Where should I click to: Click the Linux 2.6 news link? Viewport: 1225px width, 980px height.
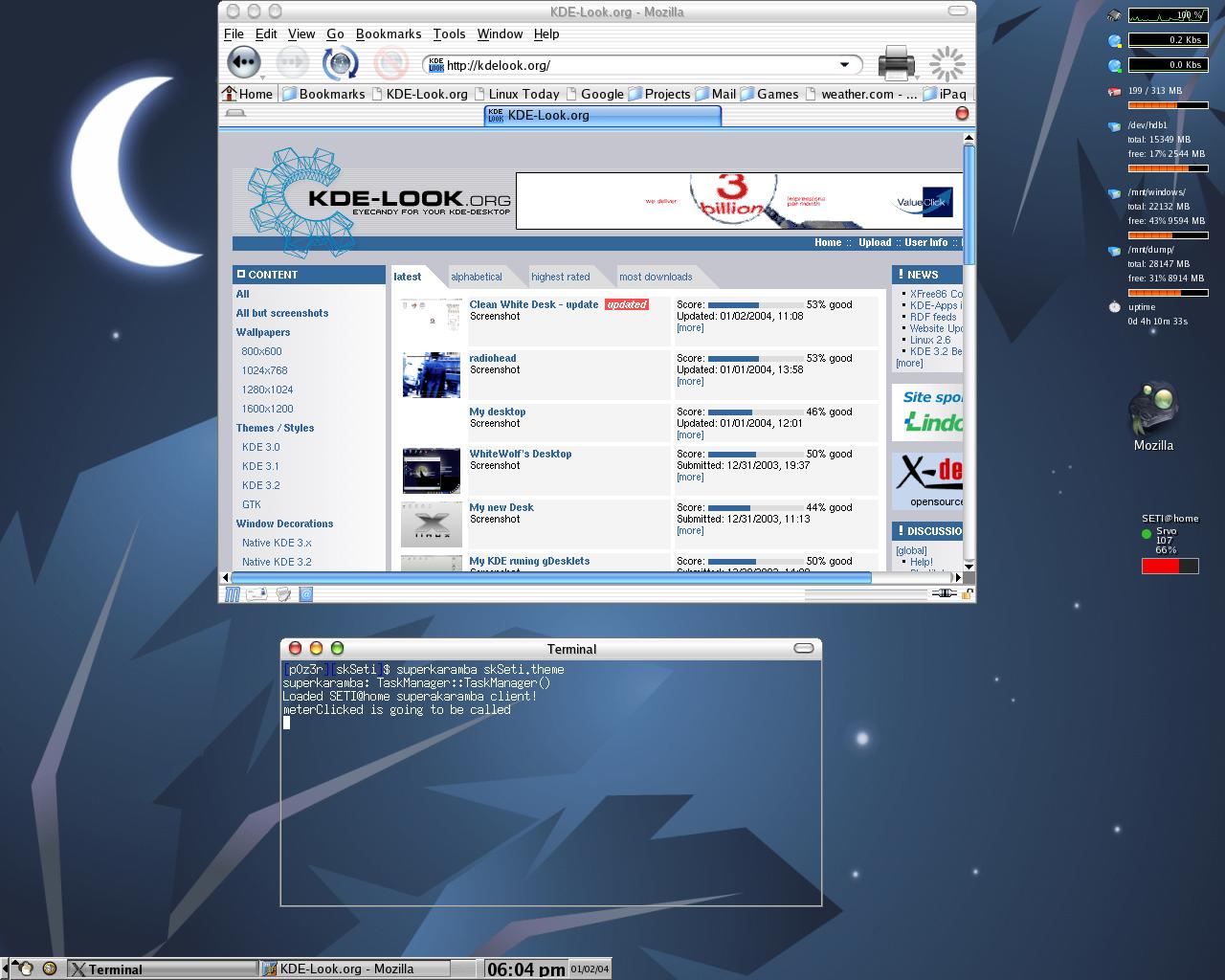(x=930, y=340)
